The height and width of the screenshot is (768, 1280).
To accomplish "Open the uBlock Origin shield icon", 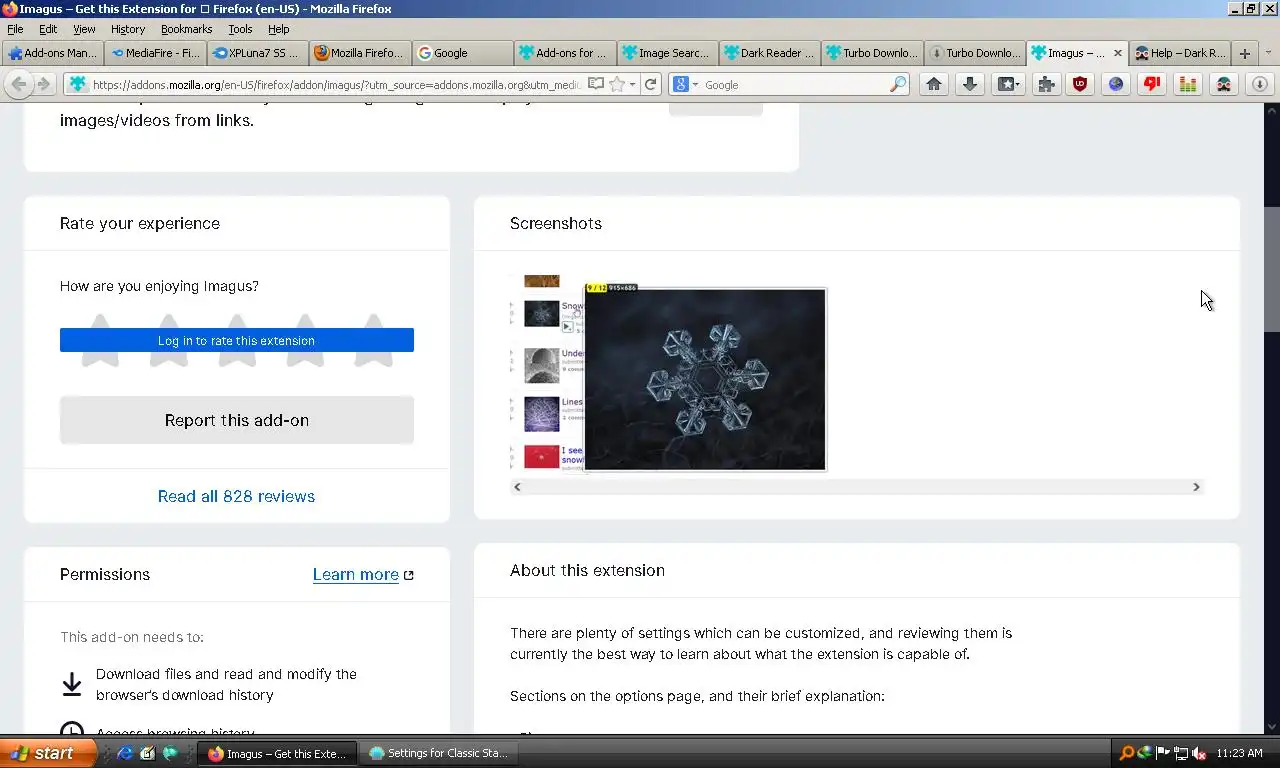I will coord(1080,84).
